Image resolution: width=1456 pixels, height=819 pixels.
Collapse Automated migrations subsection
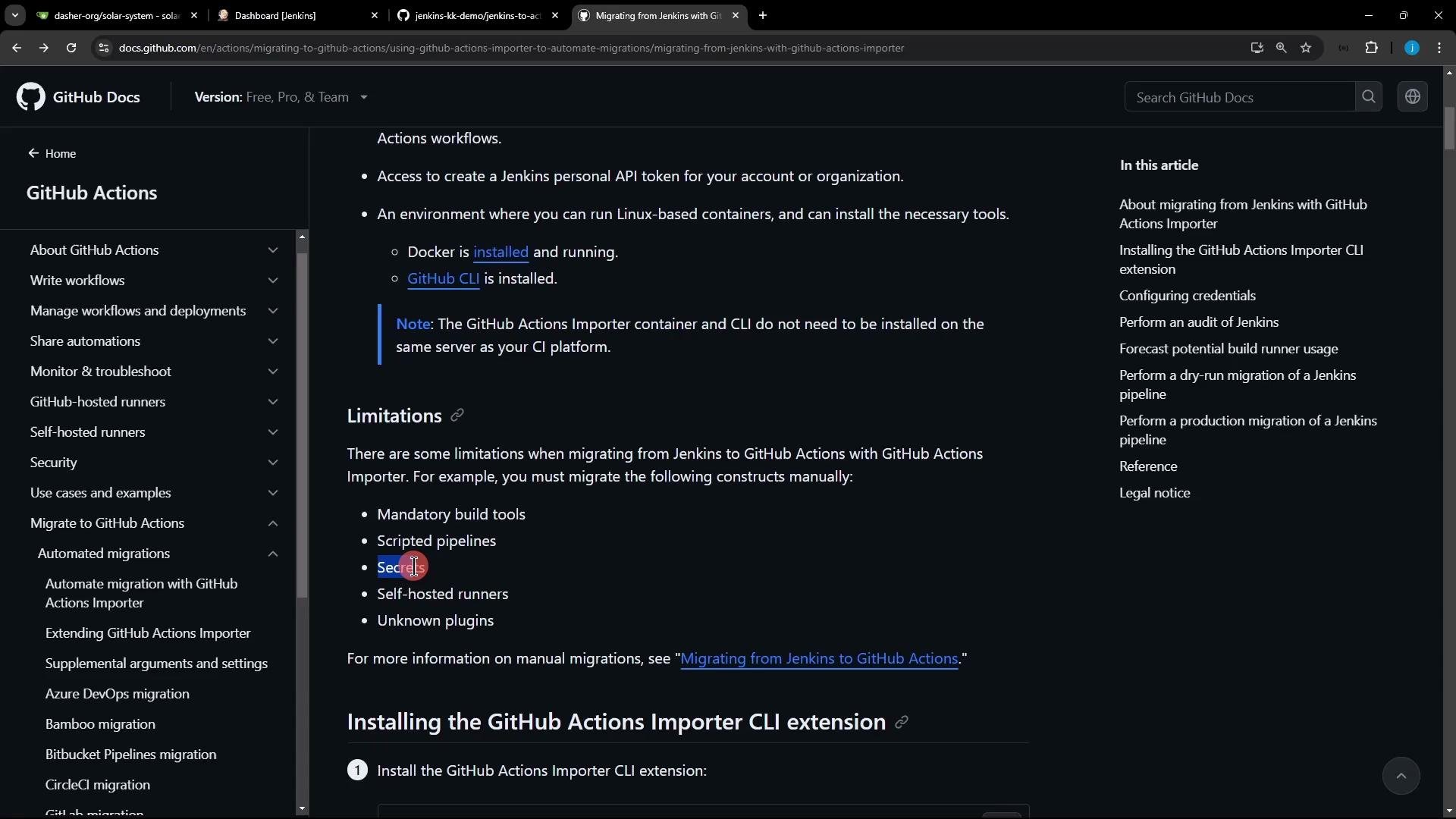click(x=158, y=554)
